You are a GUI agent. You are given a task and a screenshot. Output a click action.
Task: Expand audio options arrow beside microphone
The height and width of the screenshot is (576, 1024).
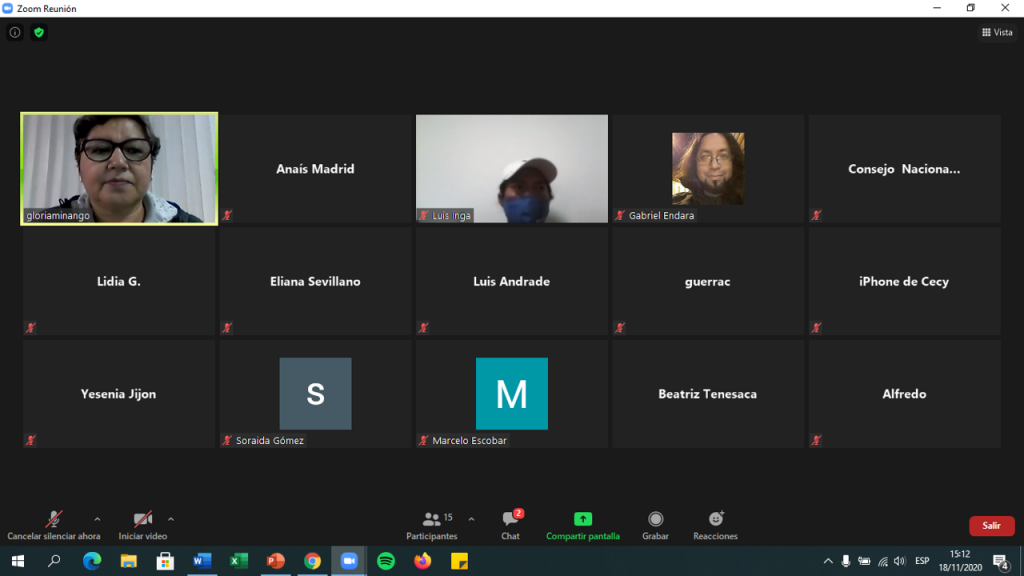pos(97,519)
